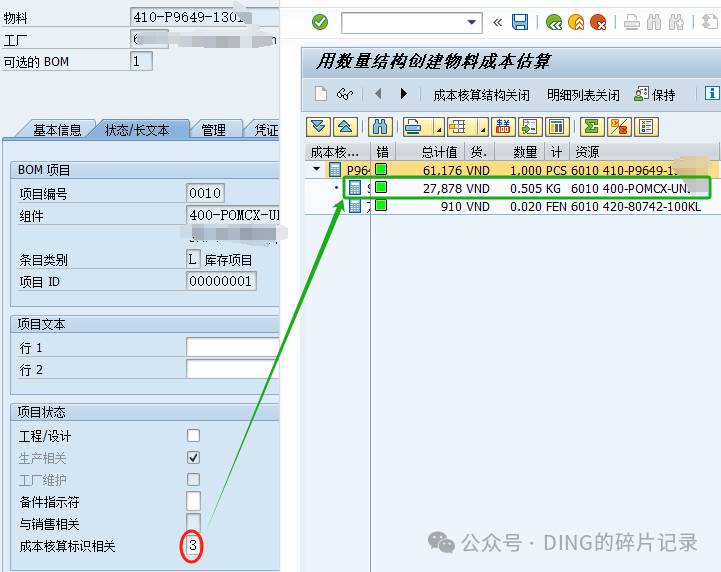This screenshot has height=572, width=721.
Task: Click the green checkmark Enter icon
Action: (x=320, y=22)
